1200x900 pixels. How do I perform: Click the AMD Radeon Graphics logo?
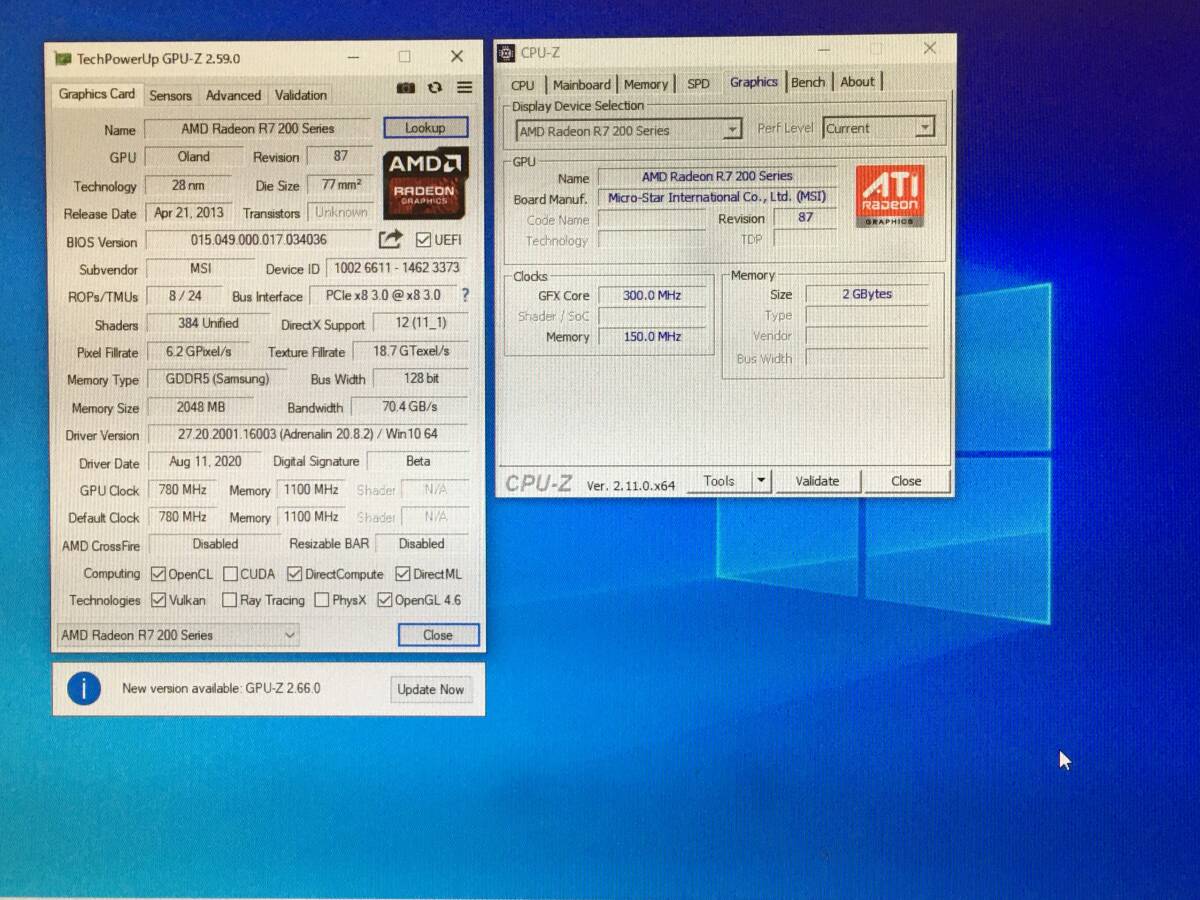425,182
